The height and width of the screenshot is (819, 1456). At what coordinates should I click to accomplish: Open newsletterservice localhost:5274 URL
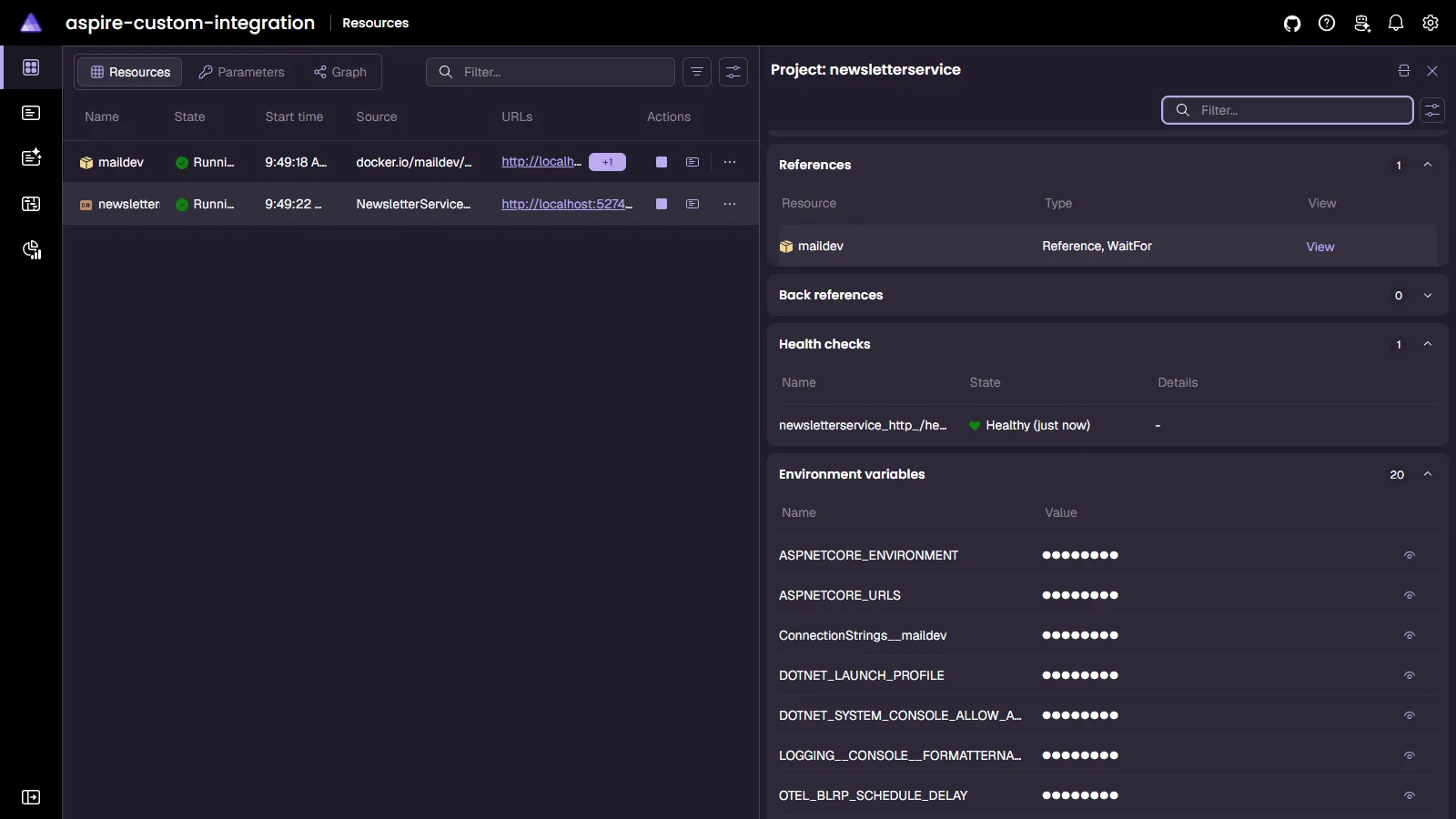point(567,204)
